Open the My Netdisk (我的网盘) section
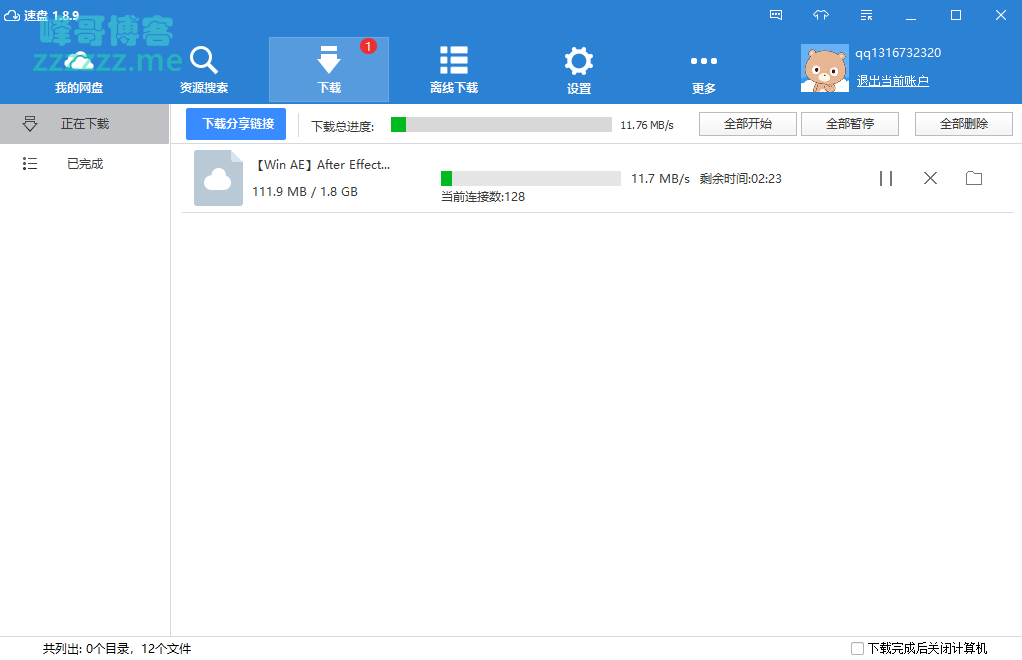1022x660 pixels. point(79,70)
